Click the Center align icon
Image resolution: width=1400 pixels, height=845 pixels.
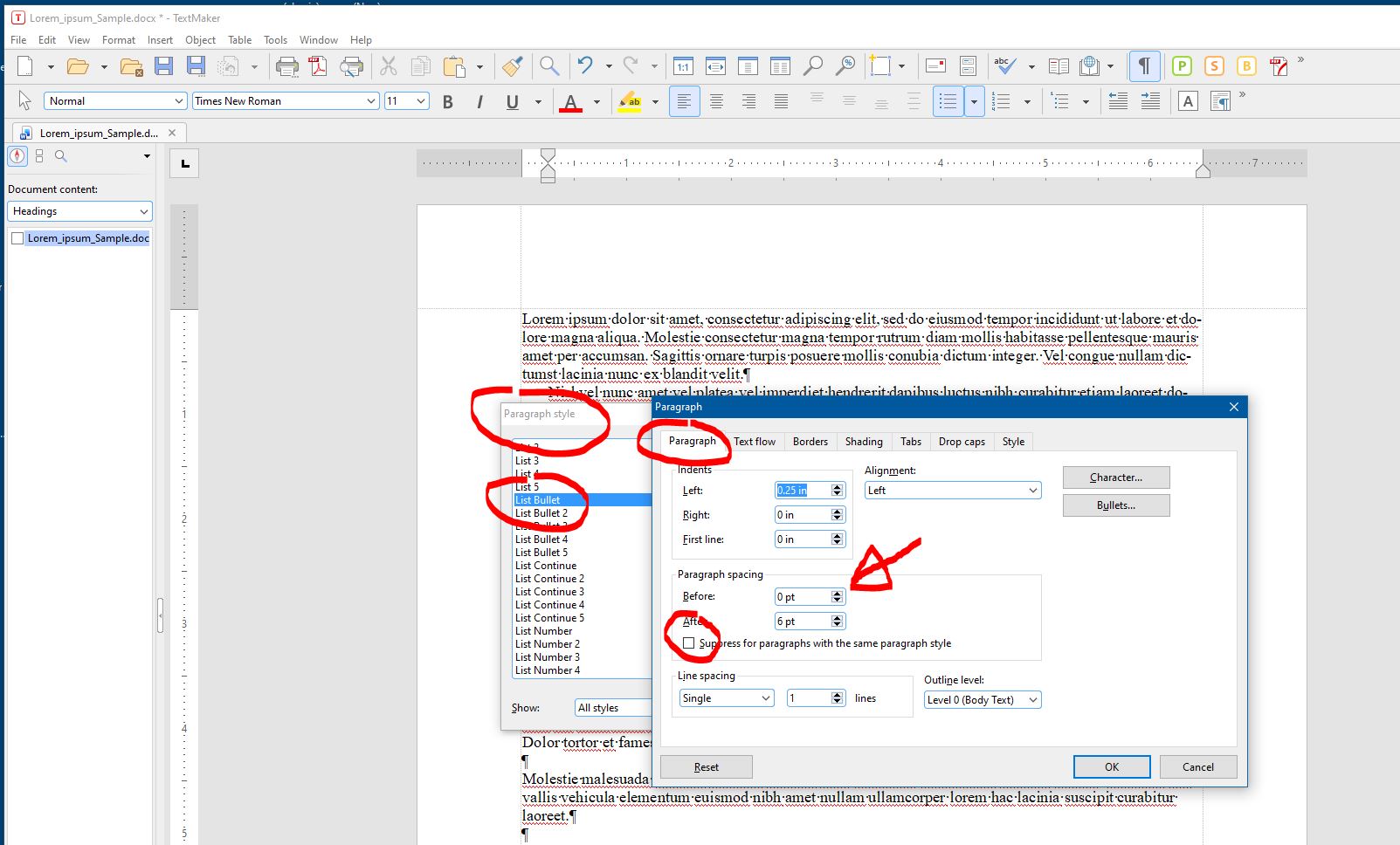pyautogui.click(x=716, y=102)
